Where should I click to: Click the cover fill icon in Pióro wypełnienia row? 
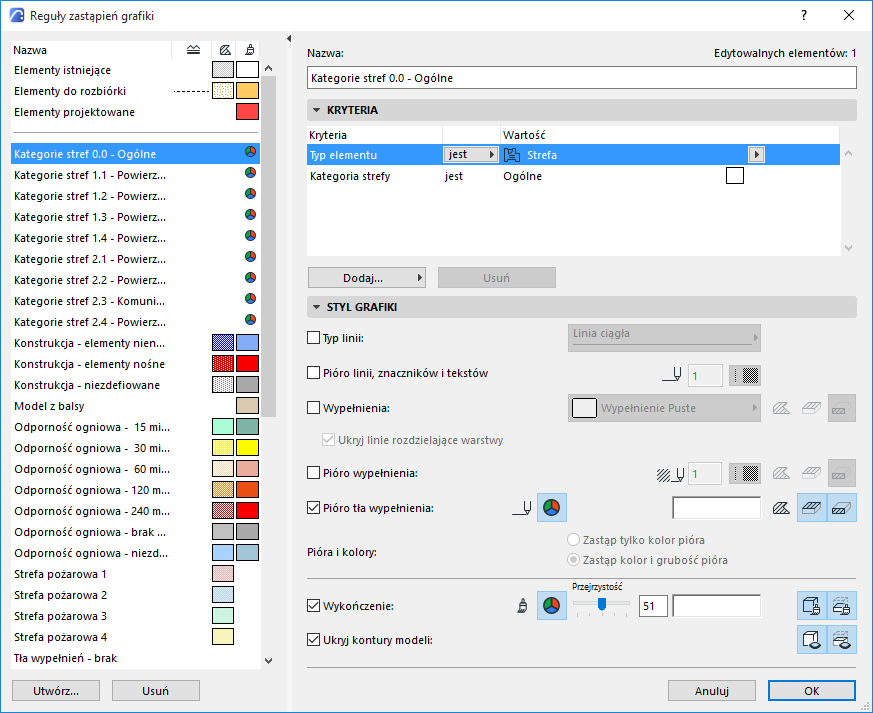tap(811, 474)
